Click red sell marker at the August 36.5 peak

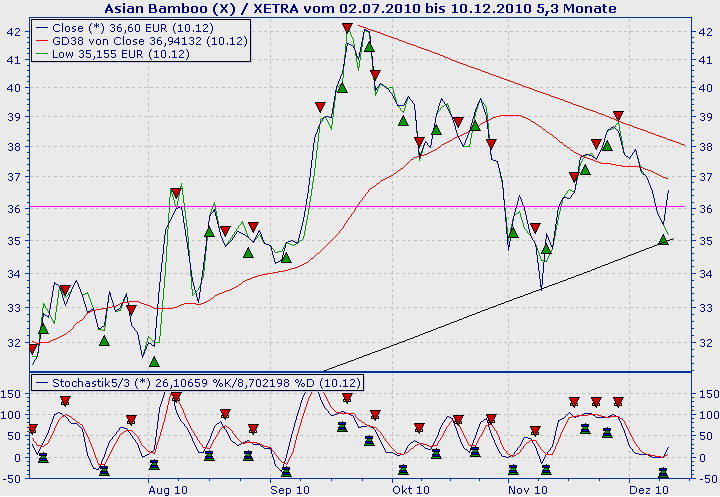coord(176,192)
